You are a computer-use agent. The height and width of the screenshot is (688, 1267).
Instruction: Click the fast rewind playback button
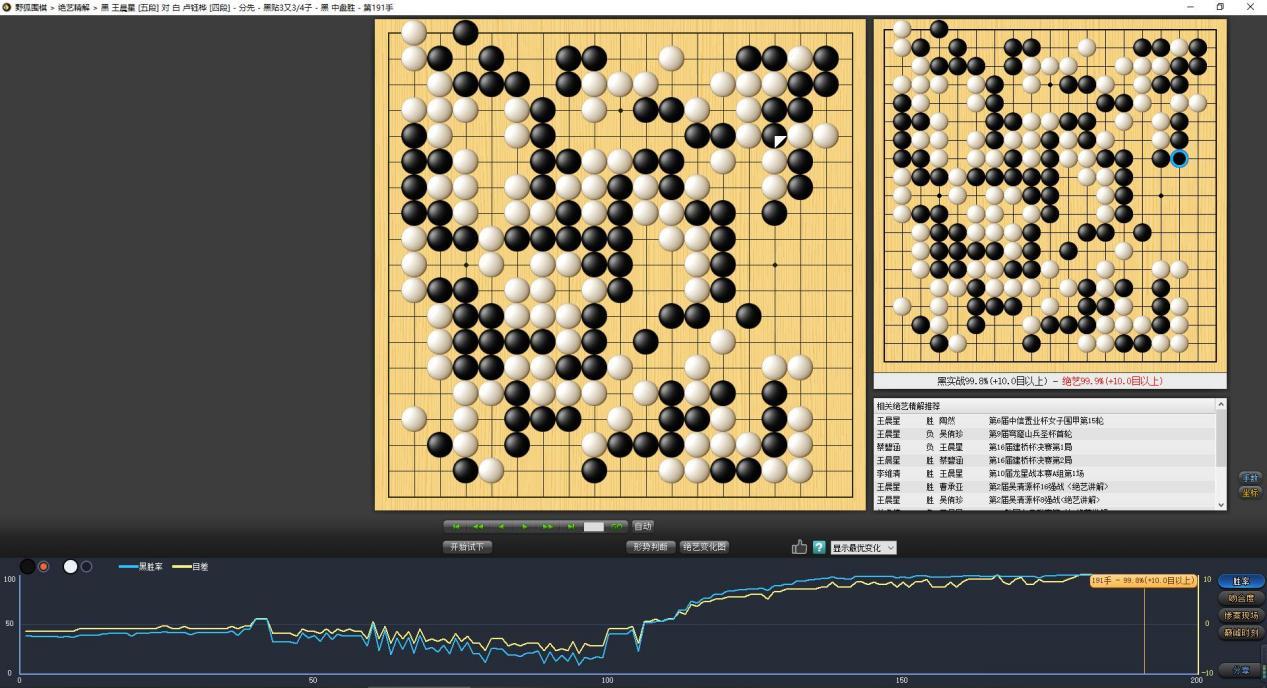(479, 526)
